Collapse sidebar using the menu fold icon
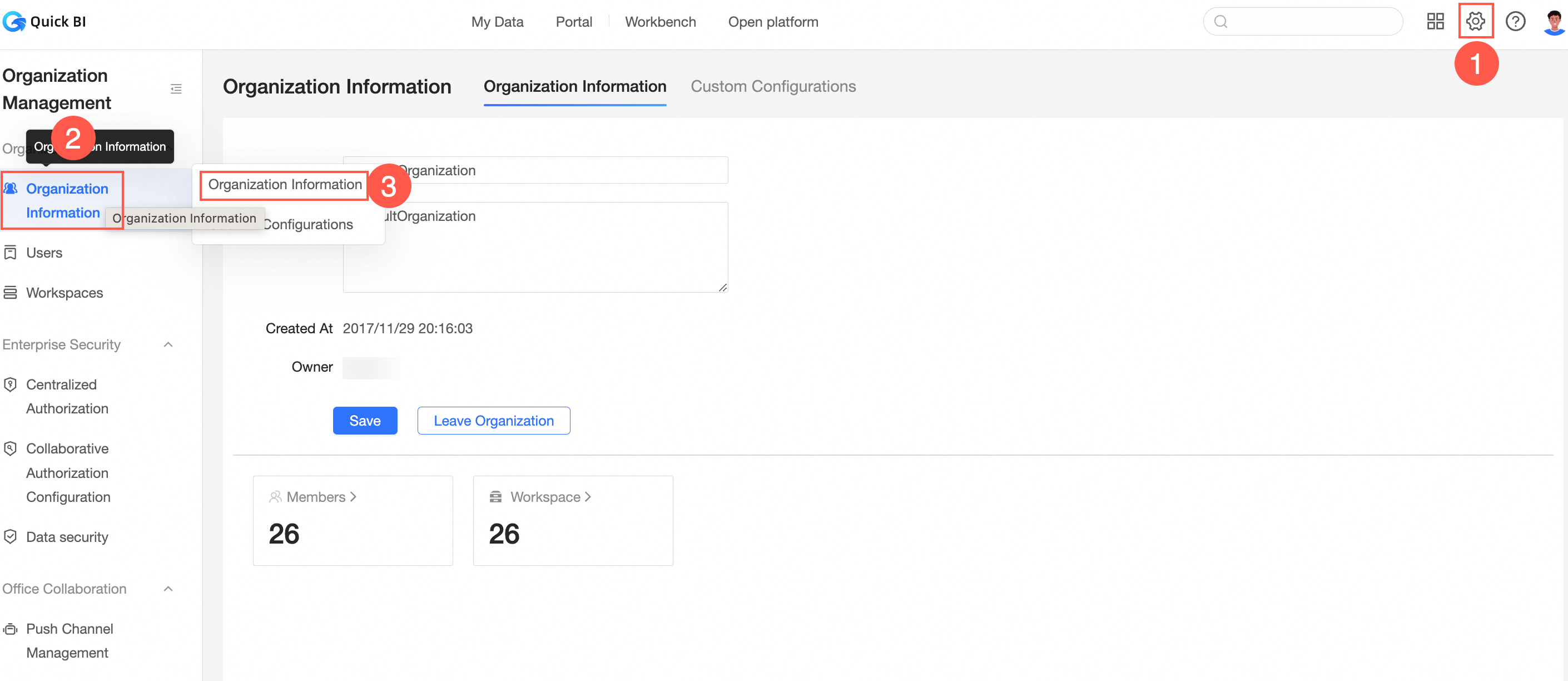Screen dimensions: 1568x681 point(176,89)
